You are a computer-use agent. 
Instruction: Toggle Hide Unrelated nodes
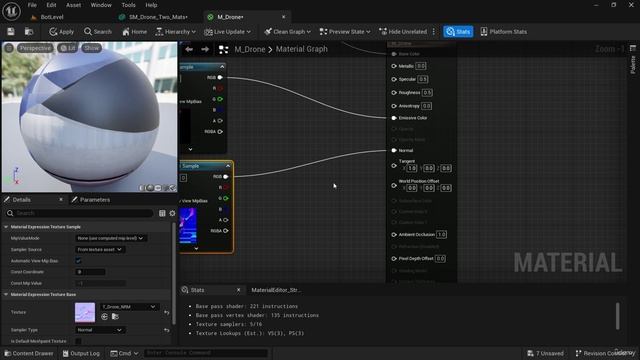pos(403,32)
